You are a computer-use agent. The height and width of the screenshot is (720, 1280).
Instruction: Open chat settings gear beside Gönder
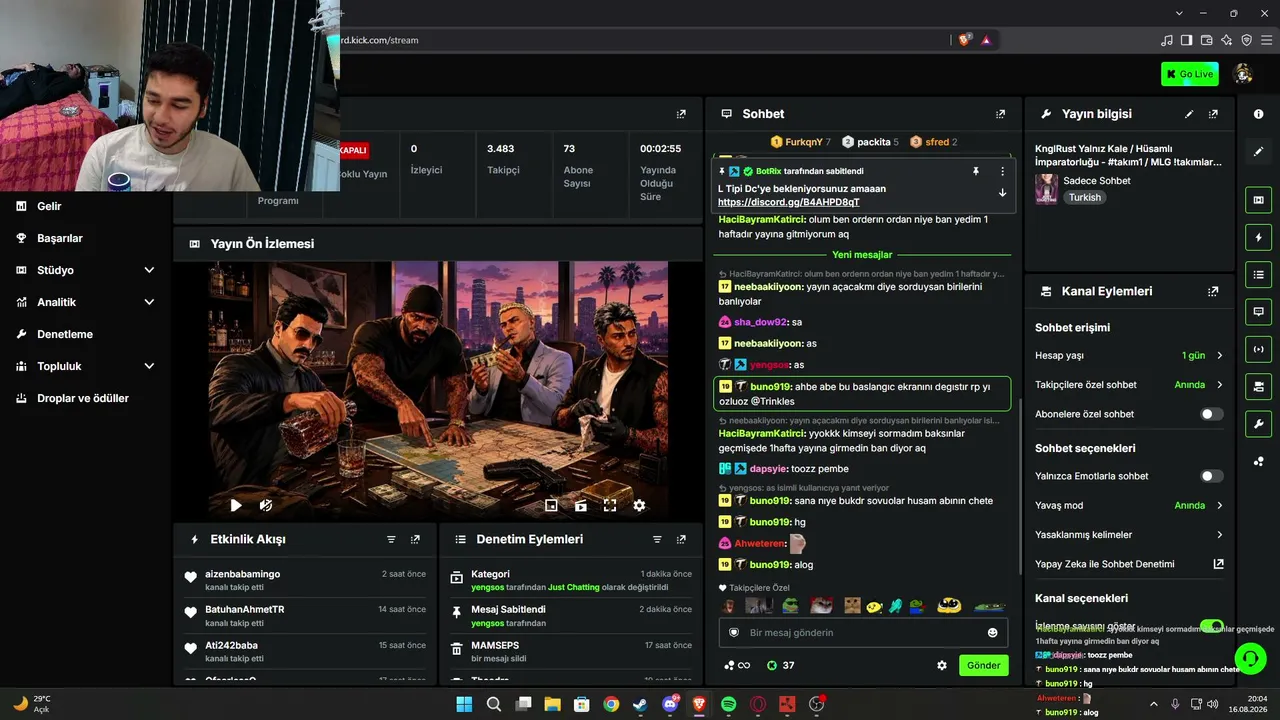pos(941,665)
